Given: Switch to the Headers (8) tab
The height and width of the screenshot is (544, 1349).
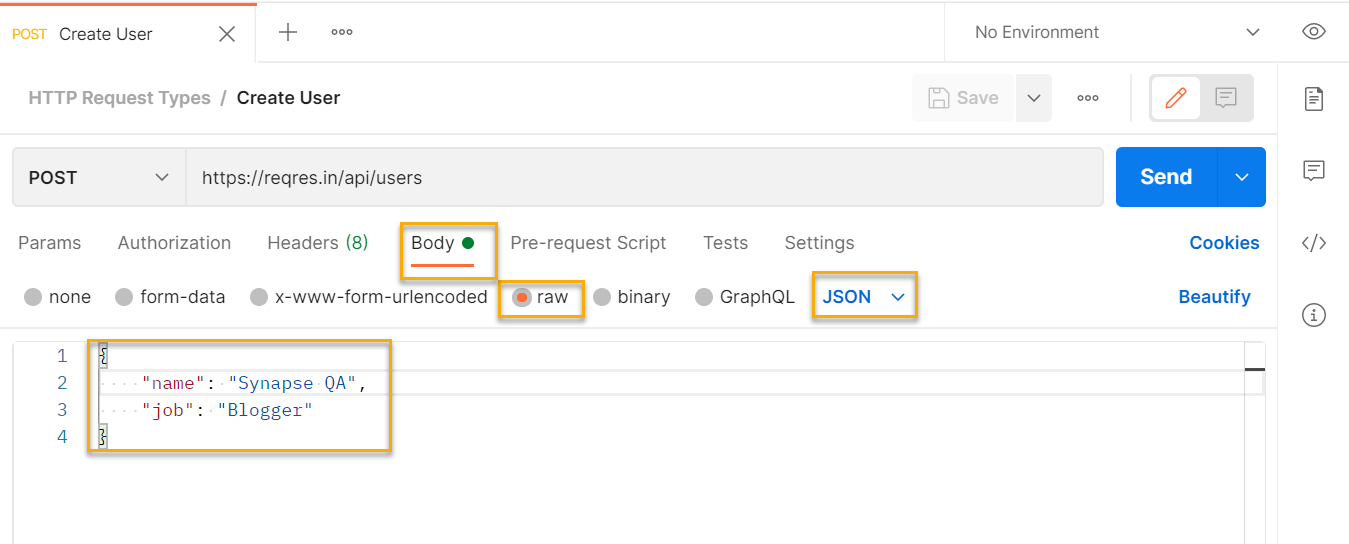Looking at the screenshot, I should tap(318, 243).
